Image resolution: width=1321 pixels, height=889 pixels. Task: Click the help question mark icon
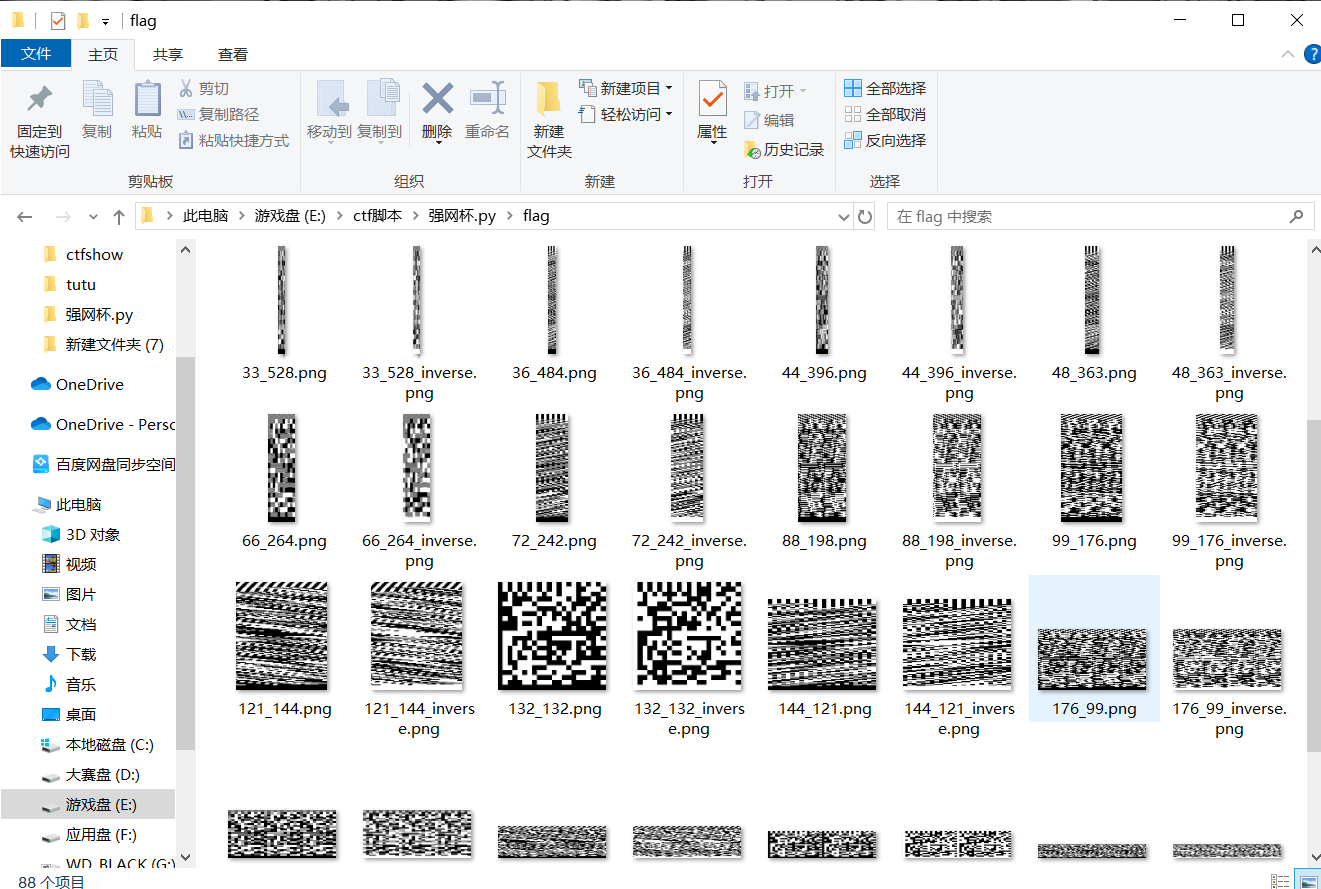coord(1311,54)
